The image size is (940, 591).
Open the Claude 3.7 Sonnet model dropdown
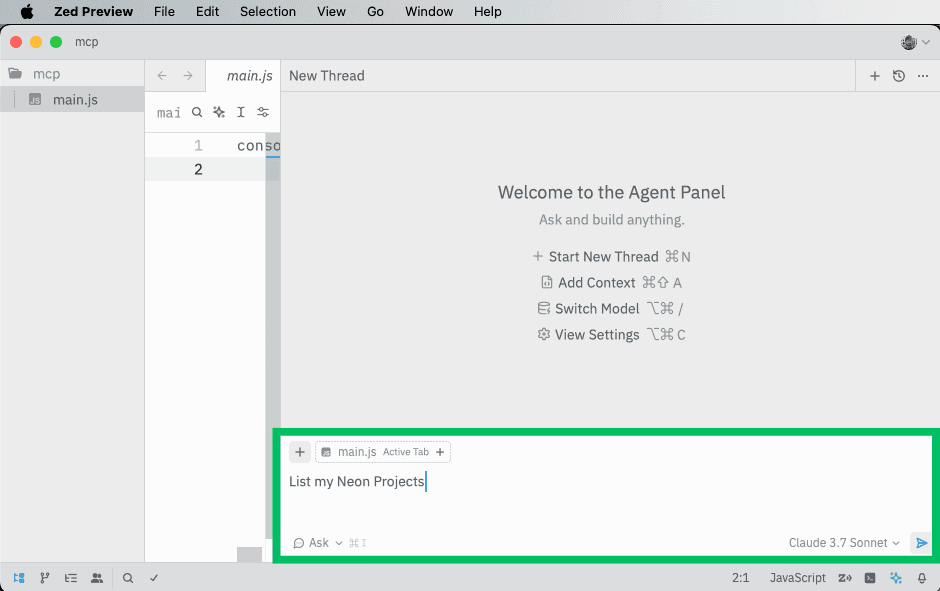pos(843,543)
